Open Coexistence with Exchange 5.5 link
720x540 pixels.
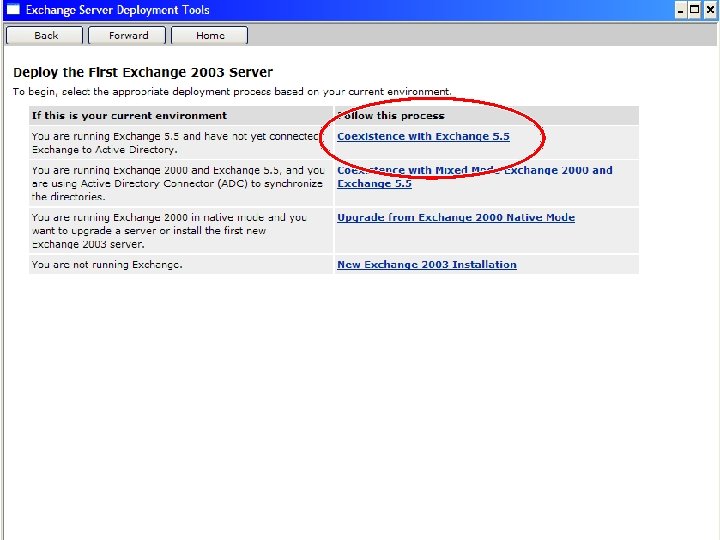[x=423, y=136]
